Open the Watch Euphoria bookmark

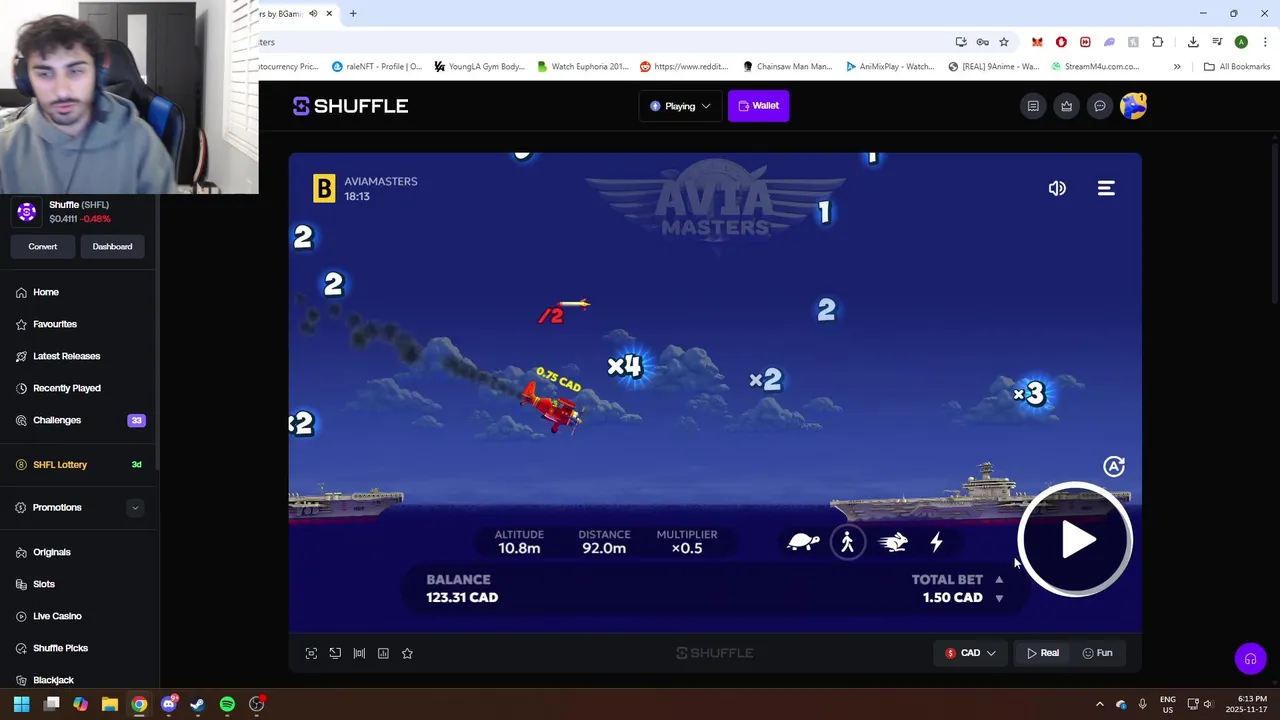583,67
